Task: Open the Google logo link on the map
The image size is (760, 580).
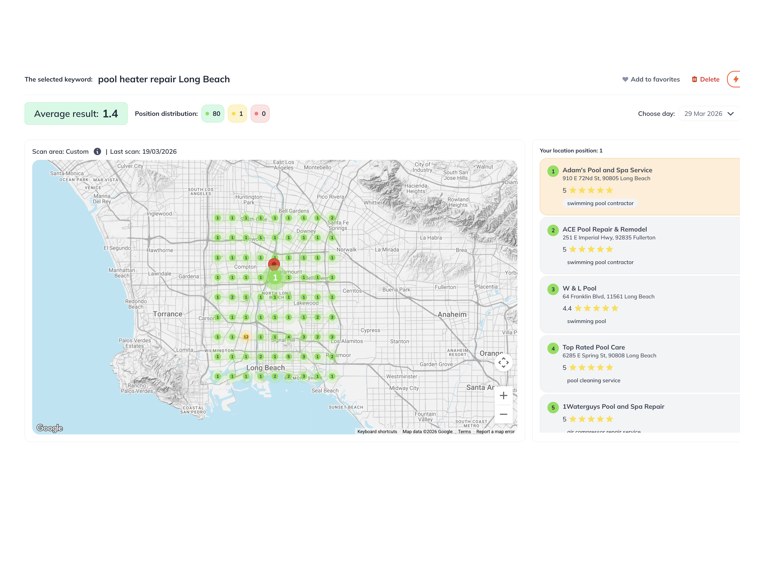Action: [x=49, y=428]
